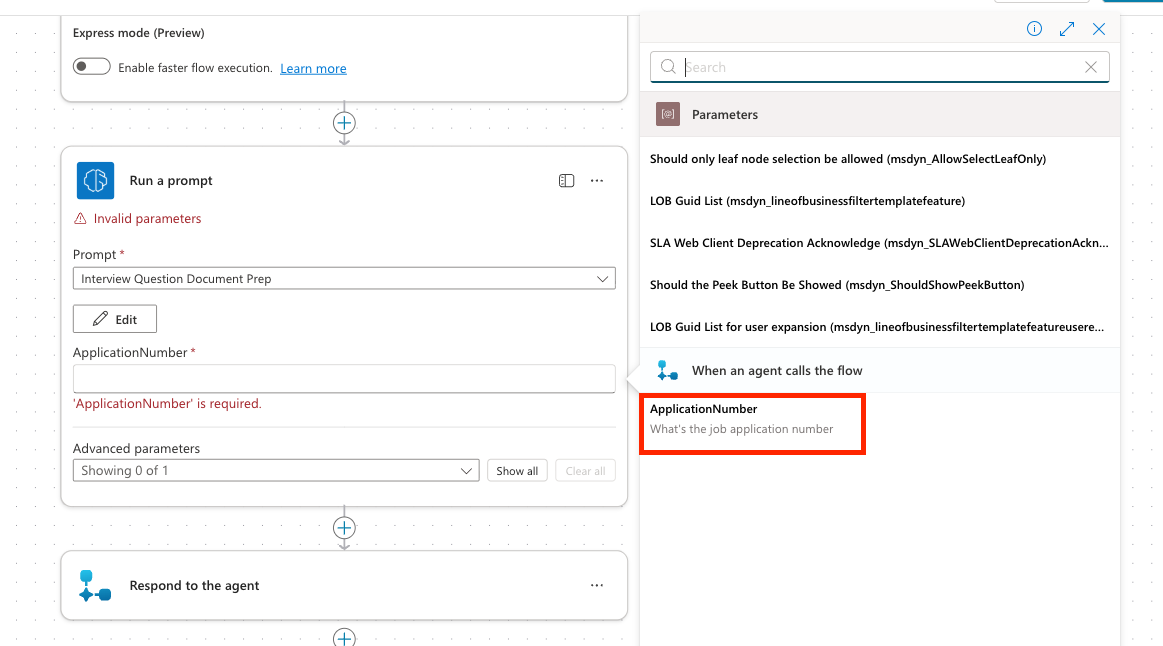Click the add step plus below Run a prompt
This screenshot has width=1163, height=646.
point(344,528)
